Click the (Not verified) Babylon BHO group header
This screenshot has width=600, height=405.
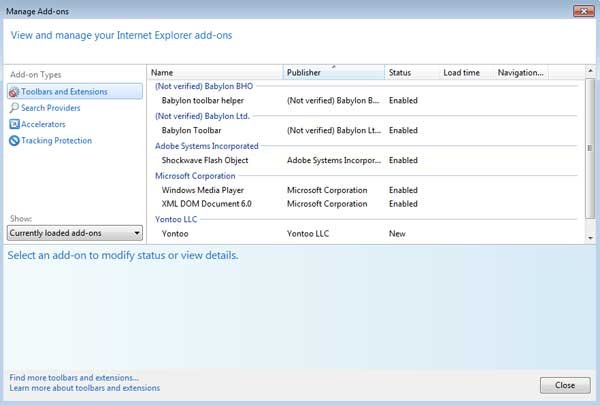pos(204,86)
